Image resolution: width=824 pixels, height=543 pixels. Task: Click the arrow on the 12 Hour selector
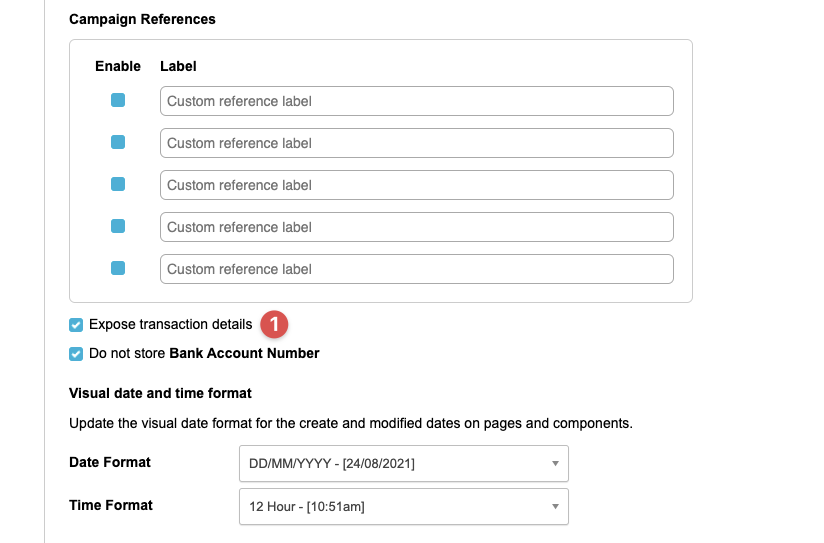tap(554, 507)
